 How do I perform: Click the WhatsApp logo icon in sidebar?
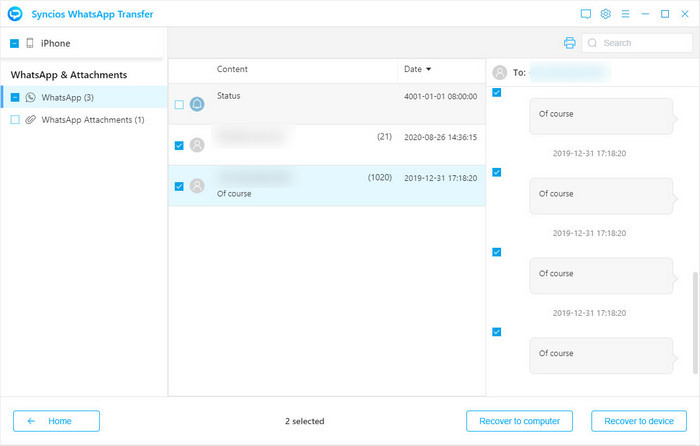[30, 97]
